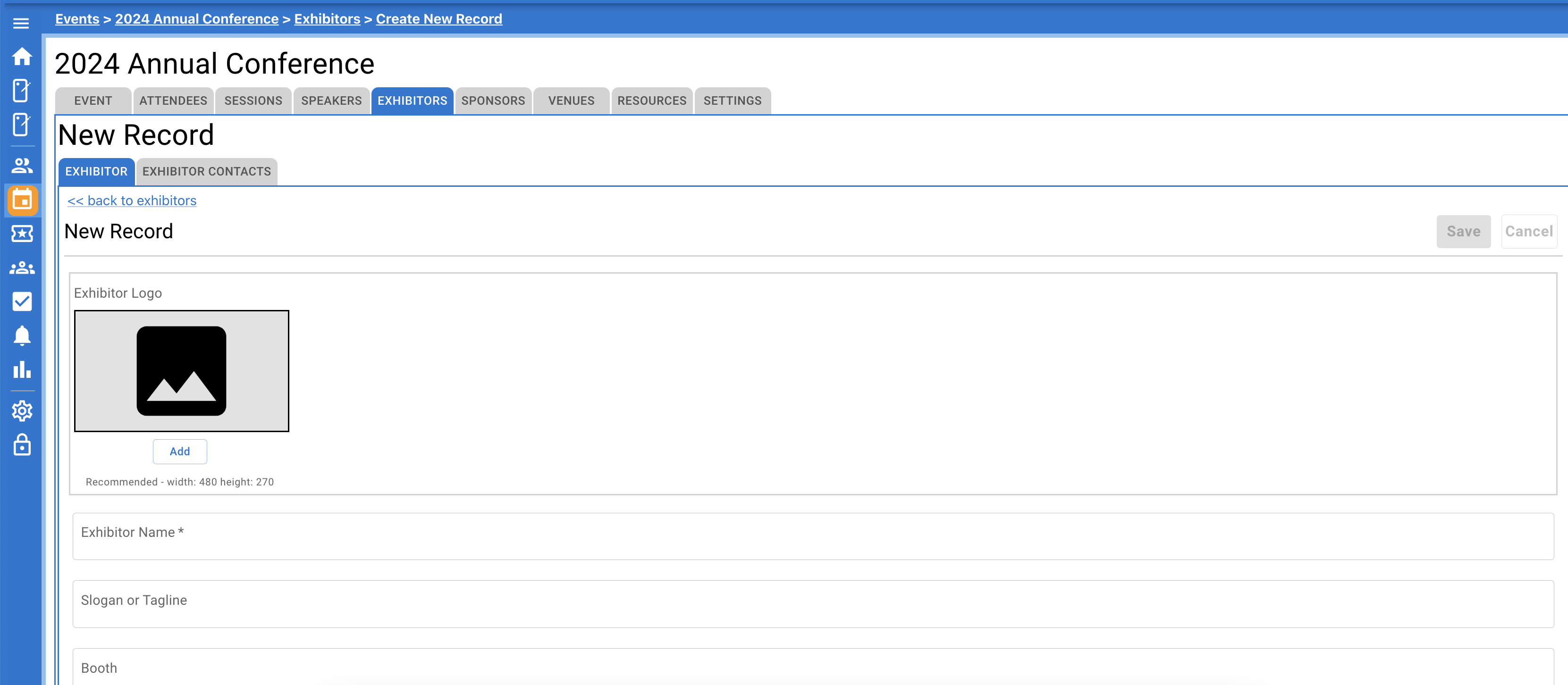The width and height of the screenshot is (1568, 685).
Task: Open the 2024 Annual Conference breadcrumb link
Action: [x=196, y=18]
